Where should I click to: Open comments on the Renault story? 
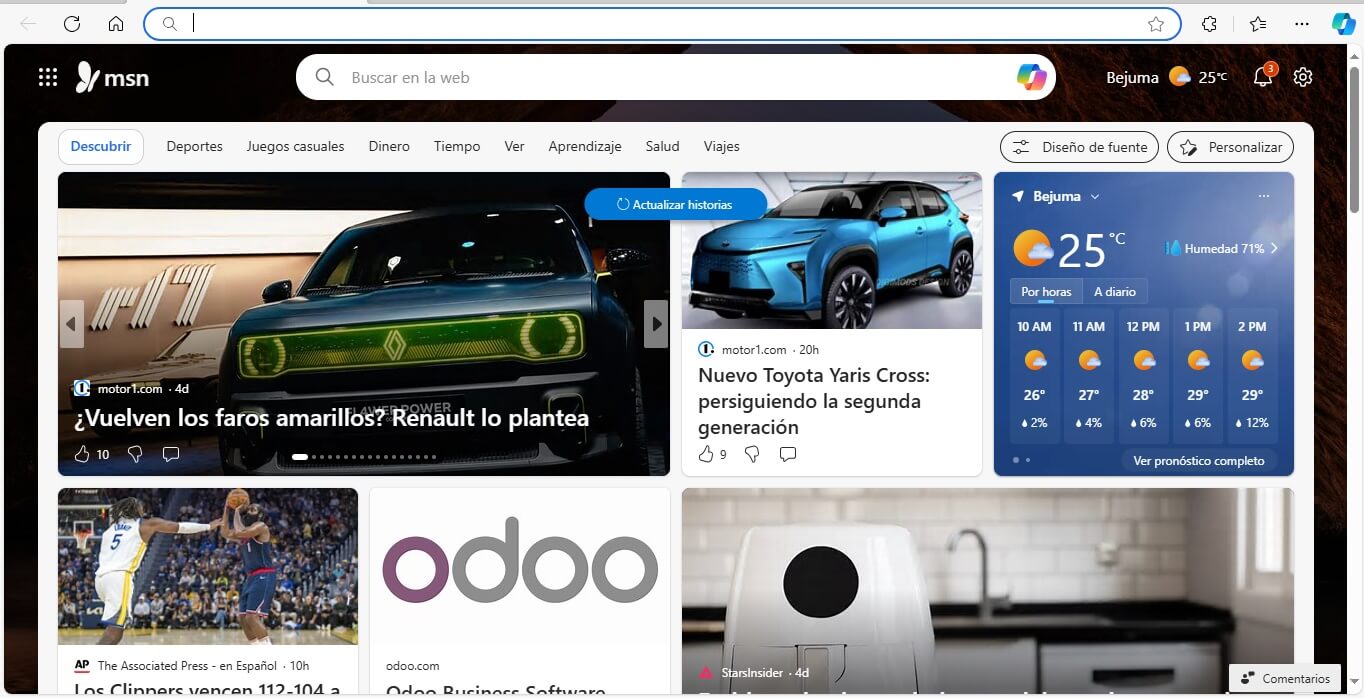point(171,454)
